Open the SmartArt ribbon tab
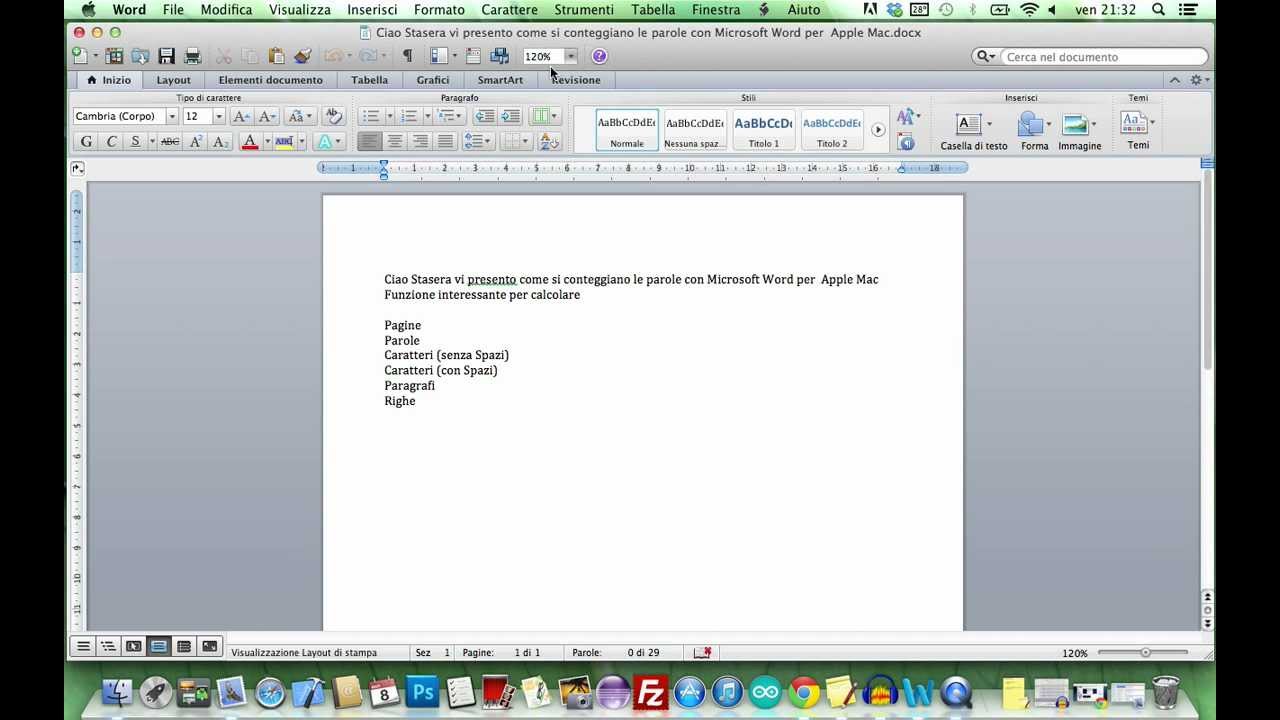The width and height of the screenshot is (1280, 720). pyautogui.click(x=500, y=80)
